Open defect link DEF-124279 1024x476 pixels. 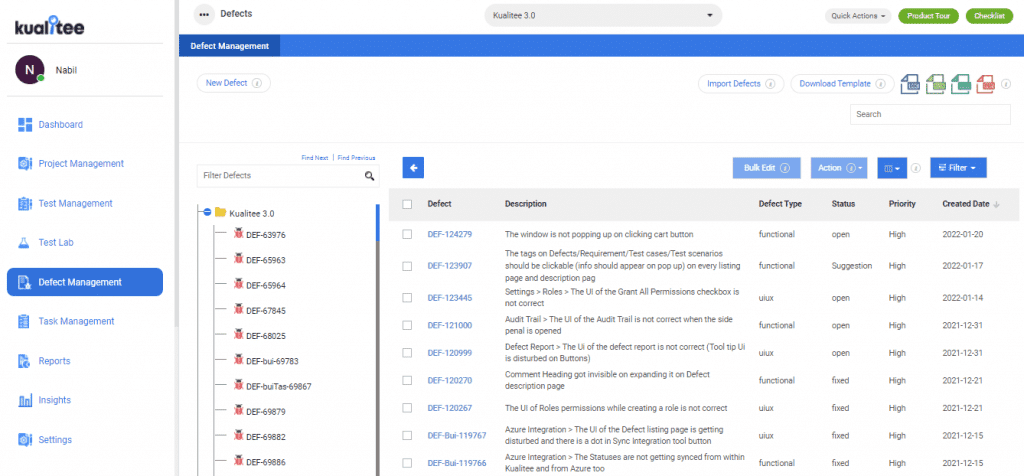click(x=450, y=234)
